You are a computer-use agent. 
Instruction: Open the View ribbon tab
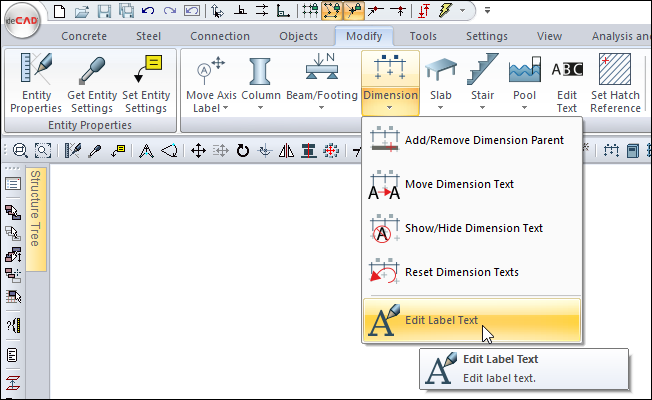[x=549, y=36]
